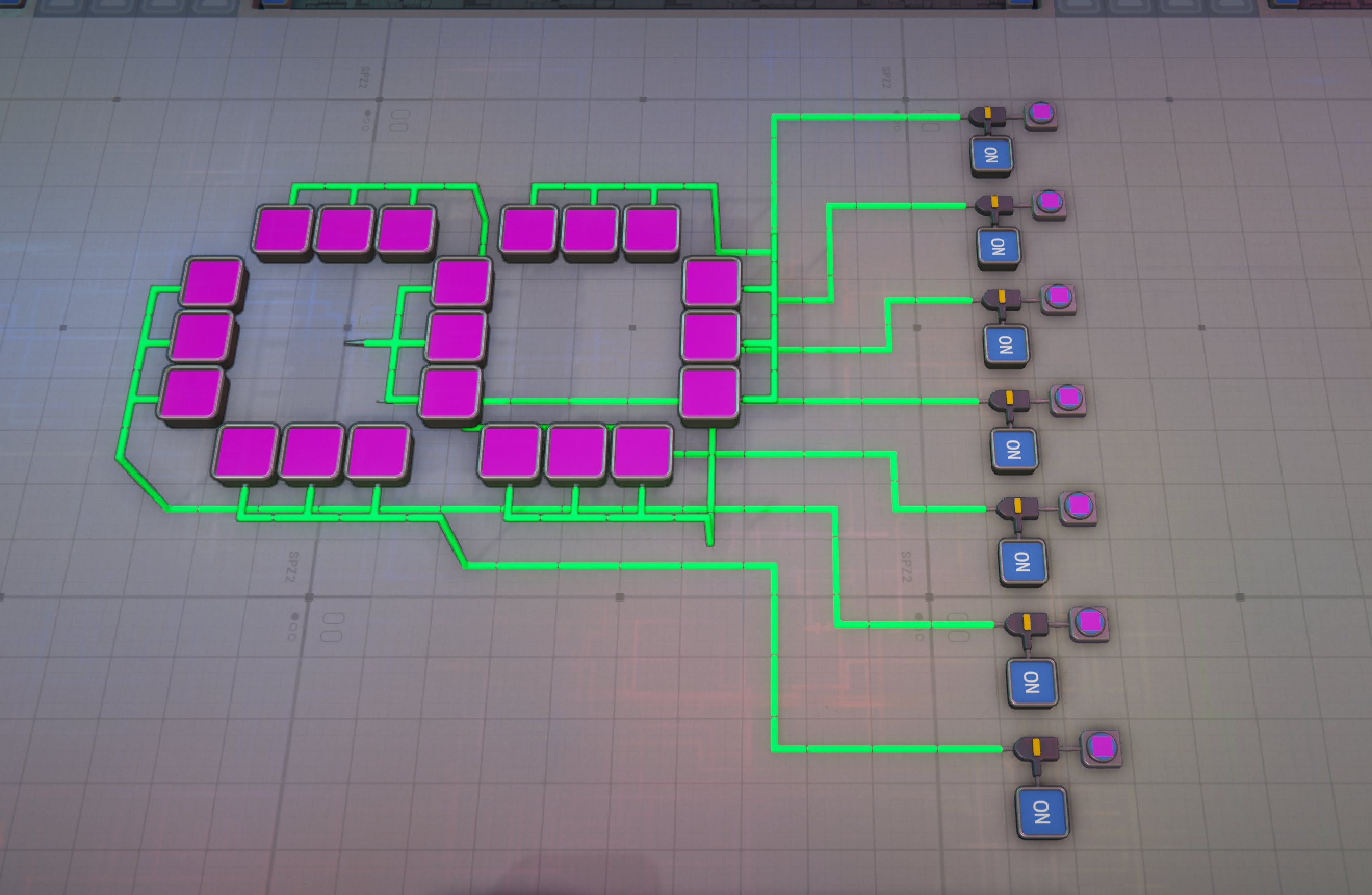Select the topmost logic gate with yellow stripe

click(x=988, y=116)
